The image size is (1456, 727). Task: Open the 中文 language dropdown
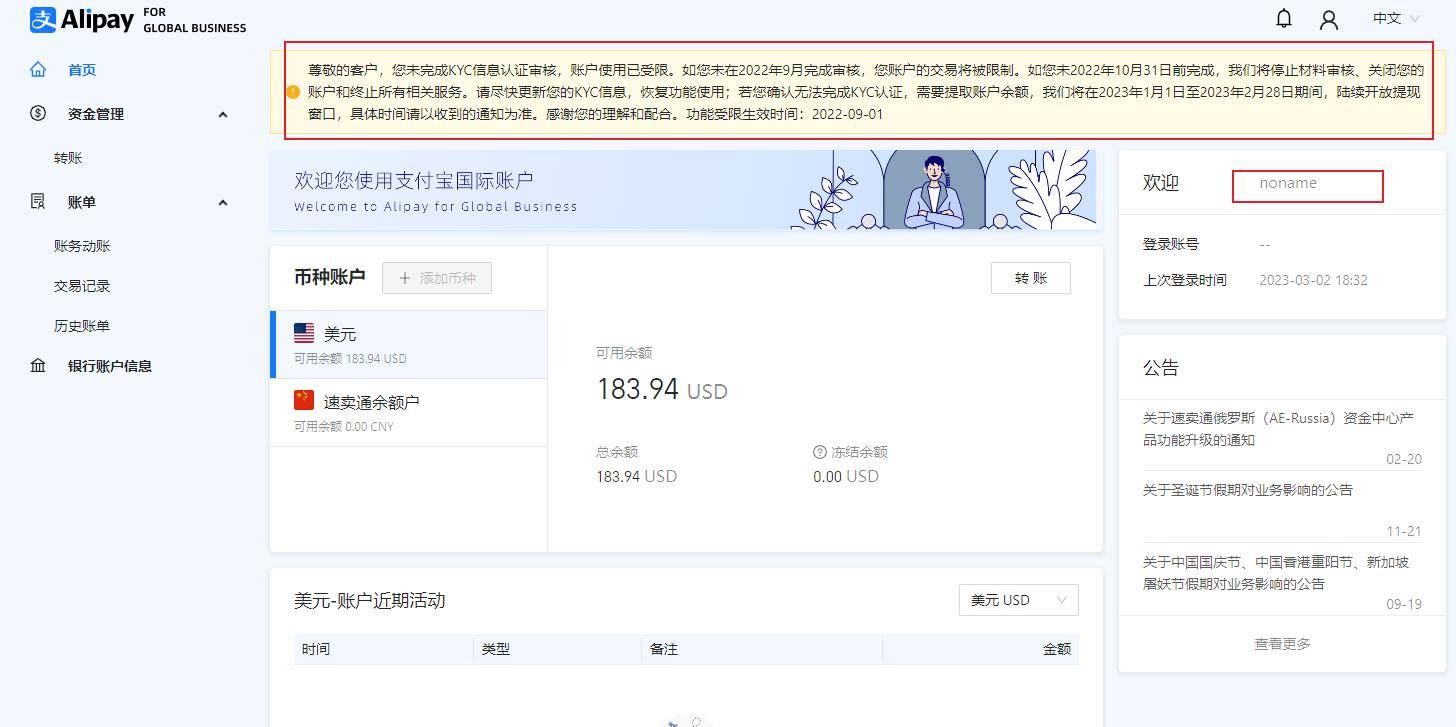[1396, 18]
